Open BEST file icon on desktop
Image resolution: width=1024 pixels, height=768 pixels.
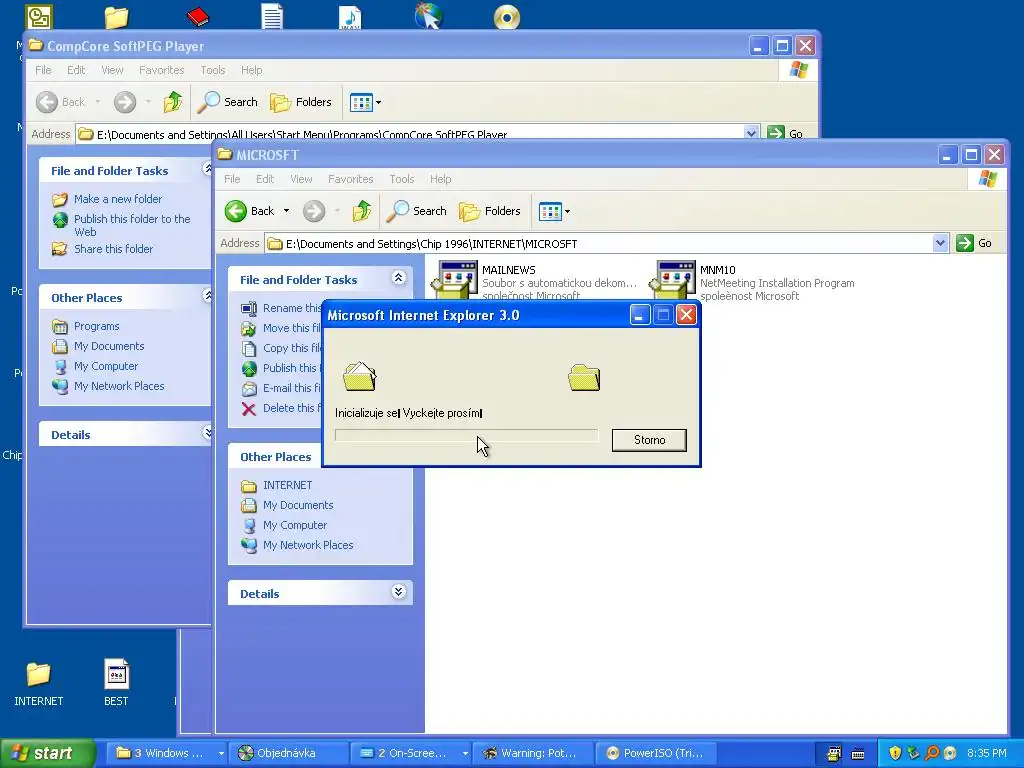[x=116, y=683]
